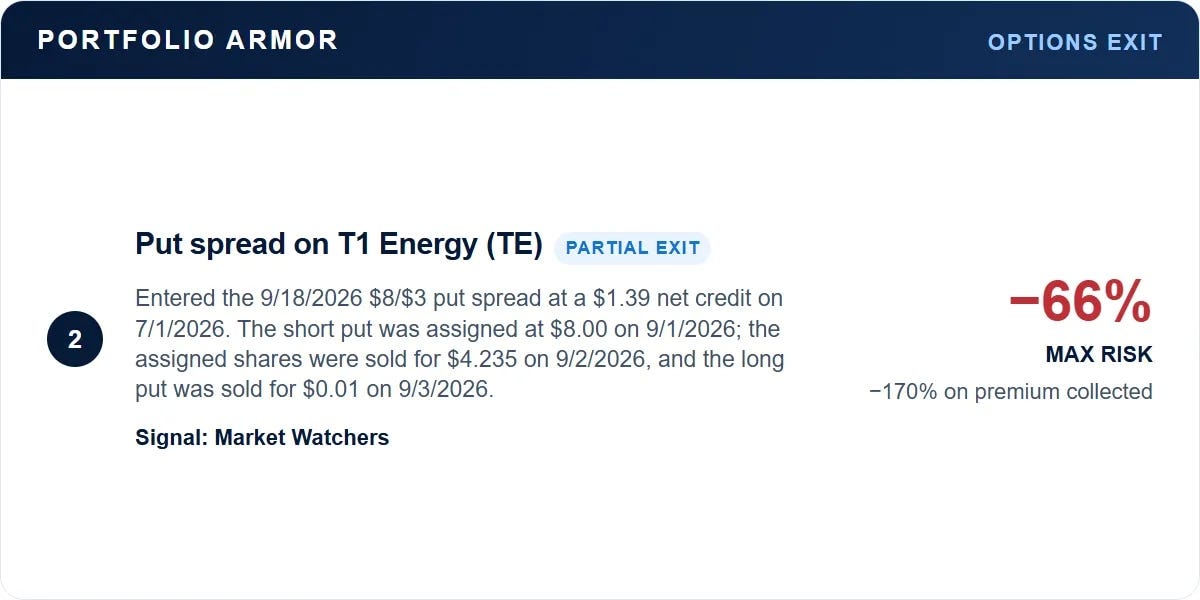The image size is (1200, 600).
Task: Click the number 2 circle badge
Action: pyautogui.click(x=75, y=340)
